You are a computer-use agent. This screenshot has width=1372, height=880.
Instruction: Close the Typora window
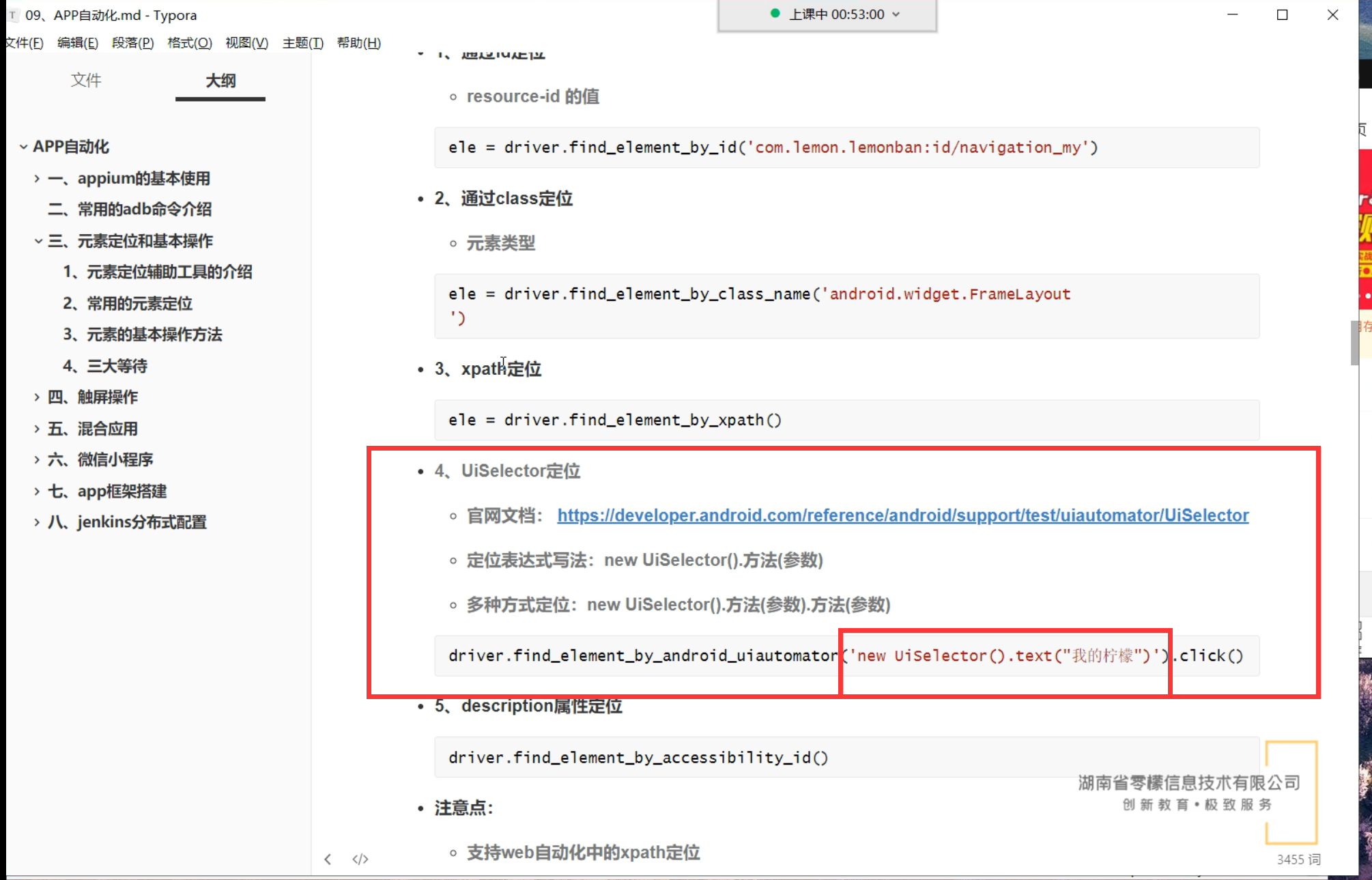pos(1332,15)
